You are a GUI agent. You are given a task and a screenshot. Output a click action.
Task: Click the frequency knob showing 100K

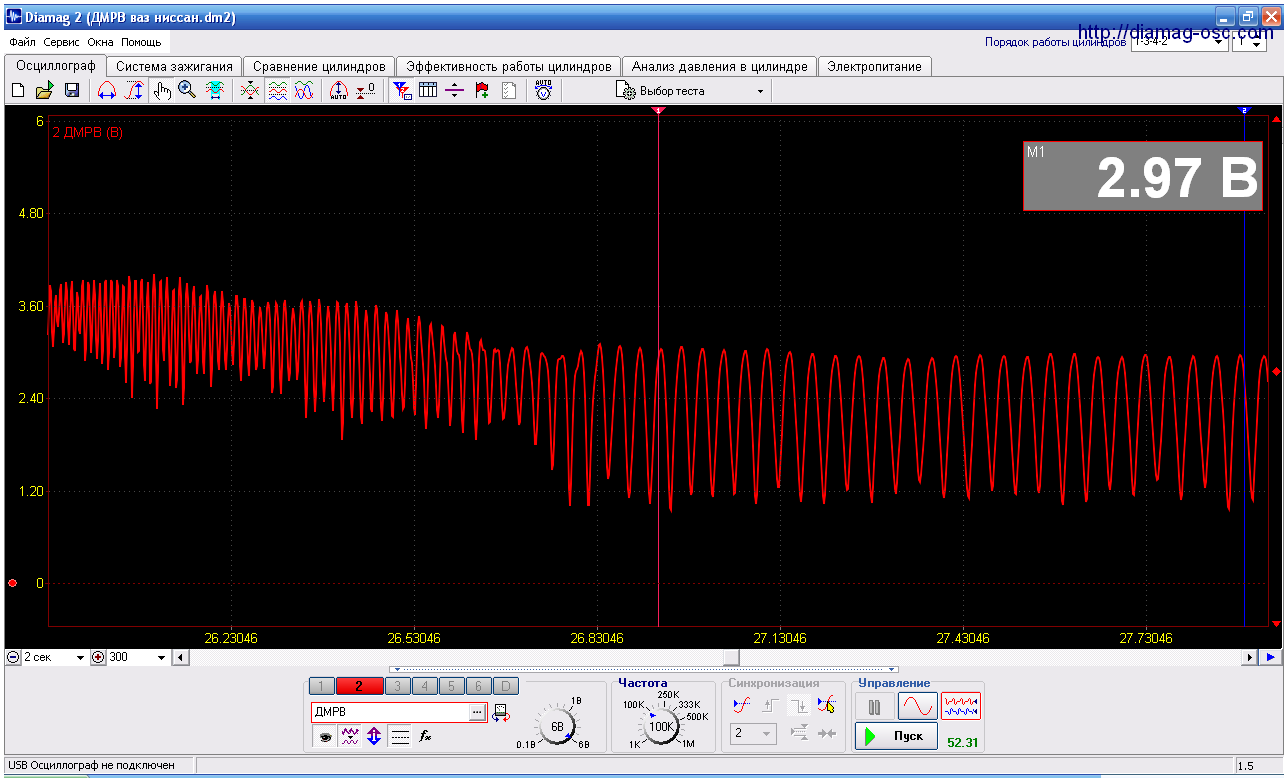pyautogui.click(x=661, y=727)
